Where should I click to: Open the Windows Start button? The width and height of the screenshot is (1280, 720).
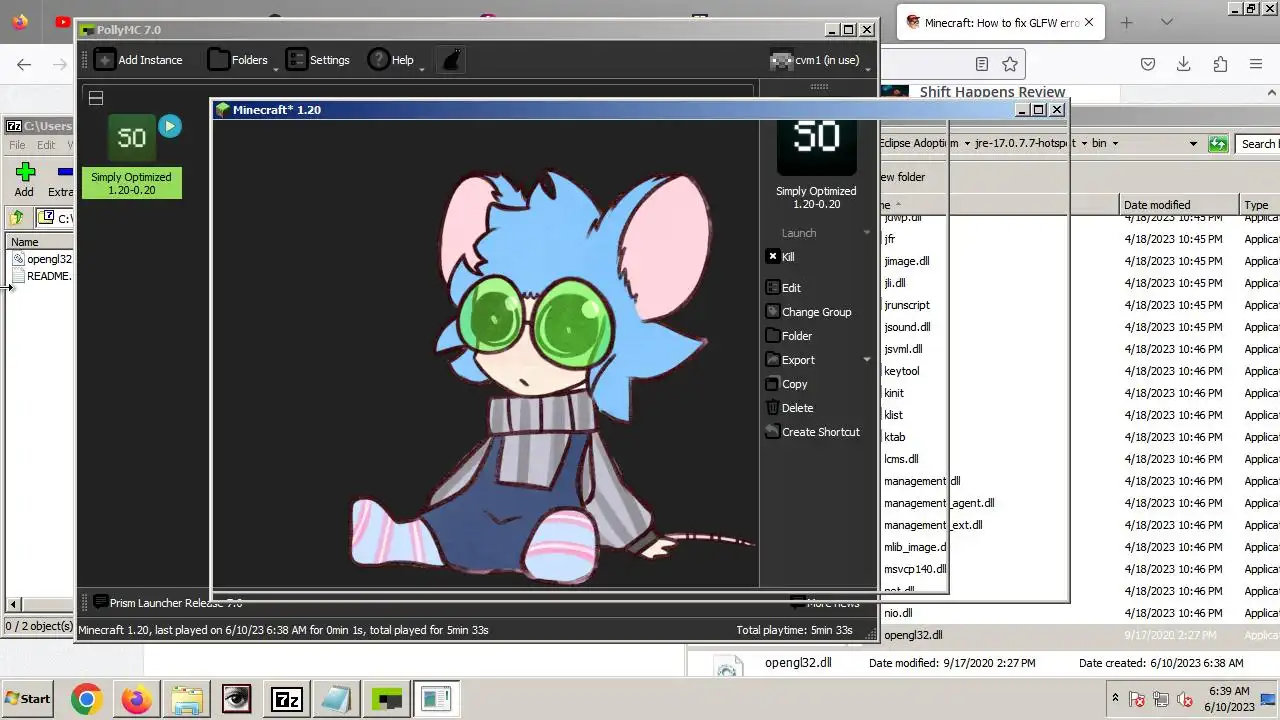click(x=28, y=699)
